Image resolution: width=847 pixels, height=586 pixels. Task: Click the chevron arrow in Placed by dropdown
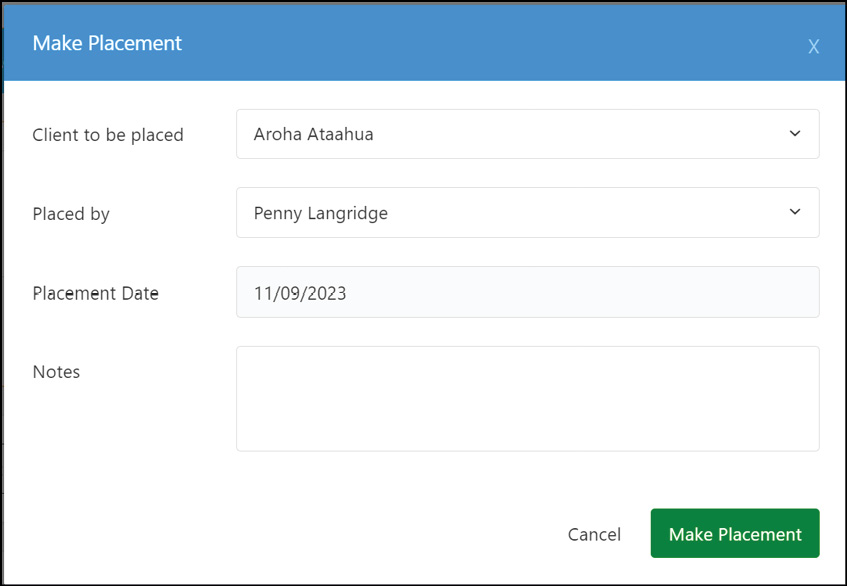pos(795,212)
